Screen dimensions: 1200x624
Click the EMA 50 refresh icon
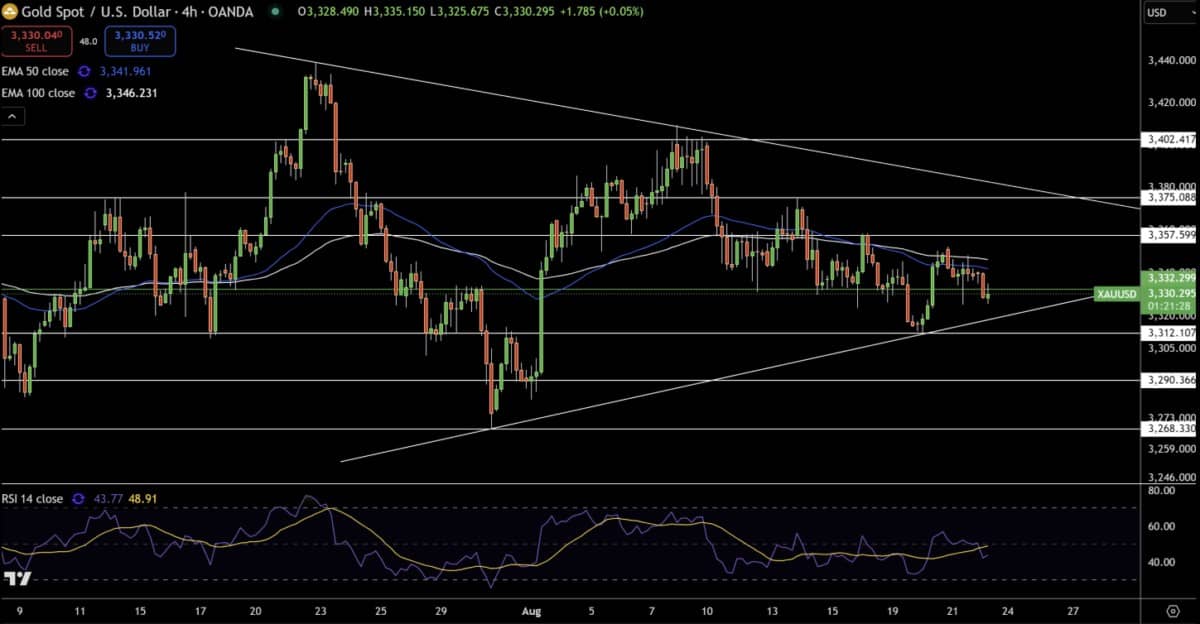click(84, 72)
